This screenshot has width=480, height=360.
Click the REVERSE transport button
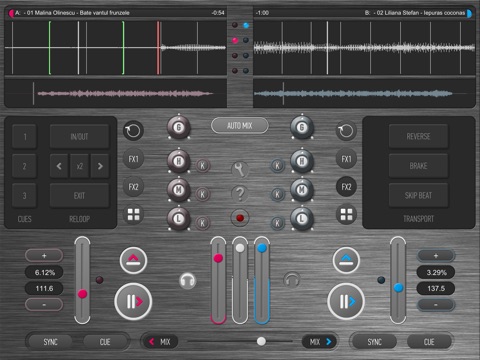(x=418, y=136)
